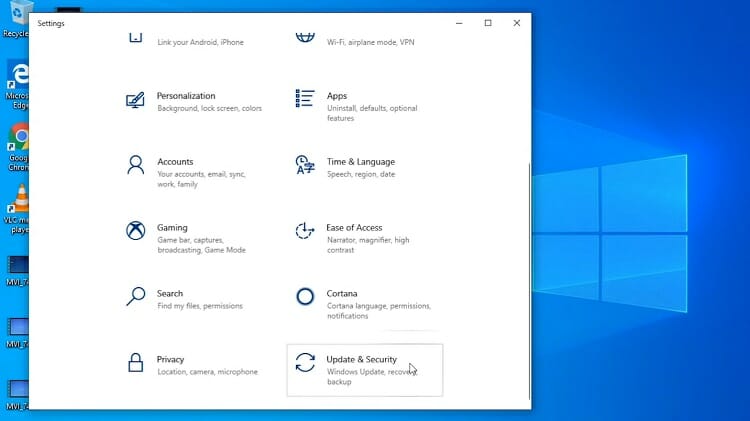Screen dimensions: 750x421
Task: Go to Gaming settings heading
Action: (x=172, y=228)
